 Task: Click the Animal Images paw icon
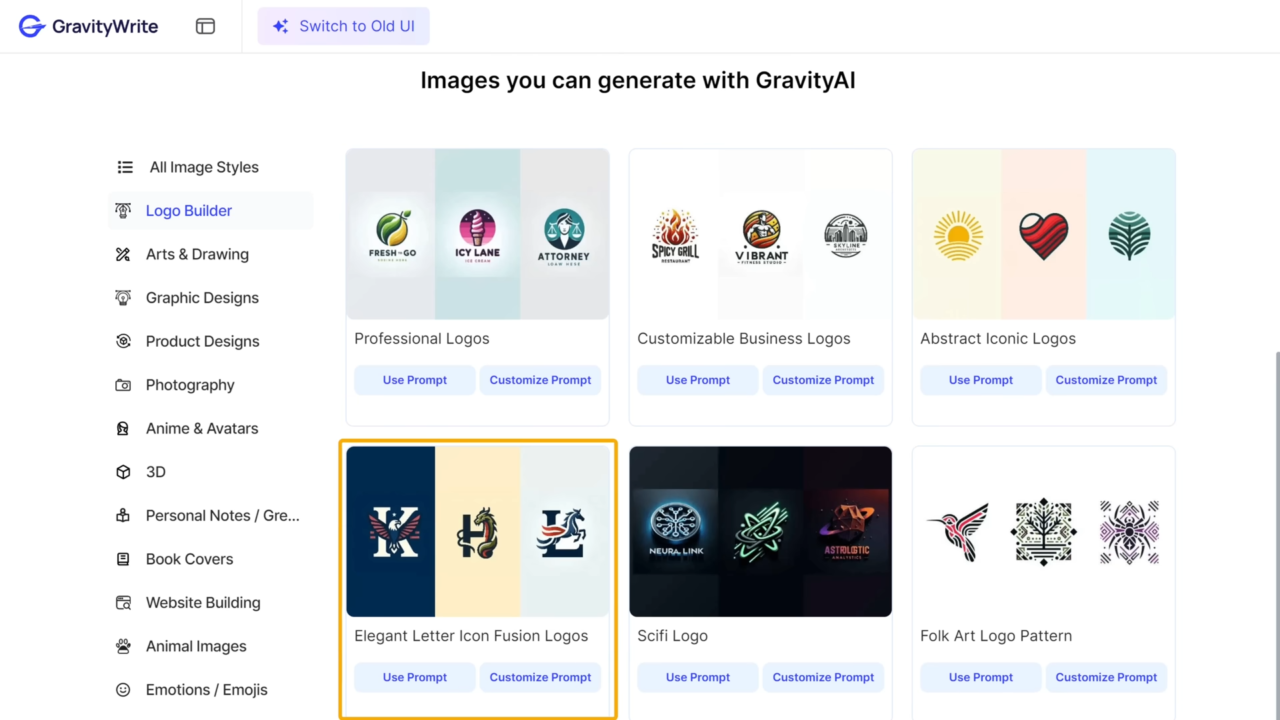(x=123, y=646)
